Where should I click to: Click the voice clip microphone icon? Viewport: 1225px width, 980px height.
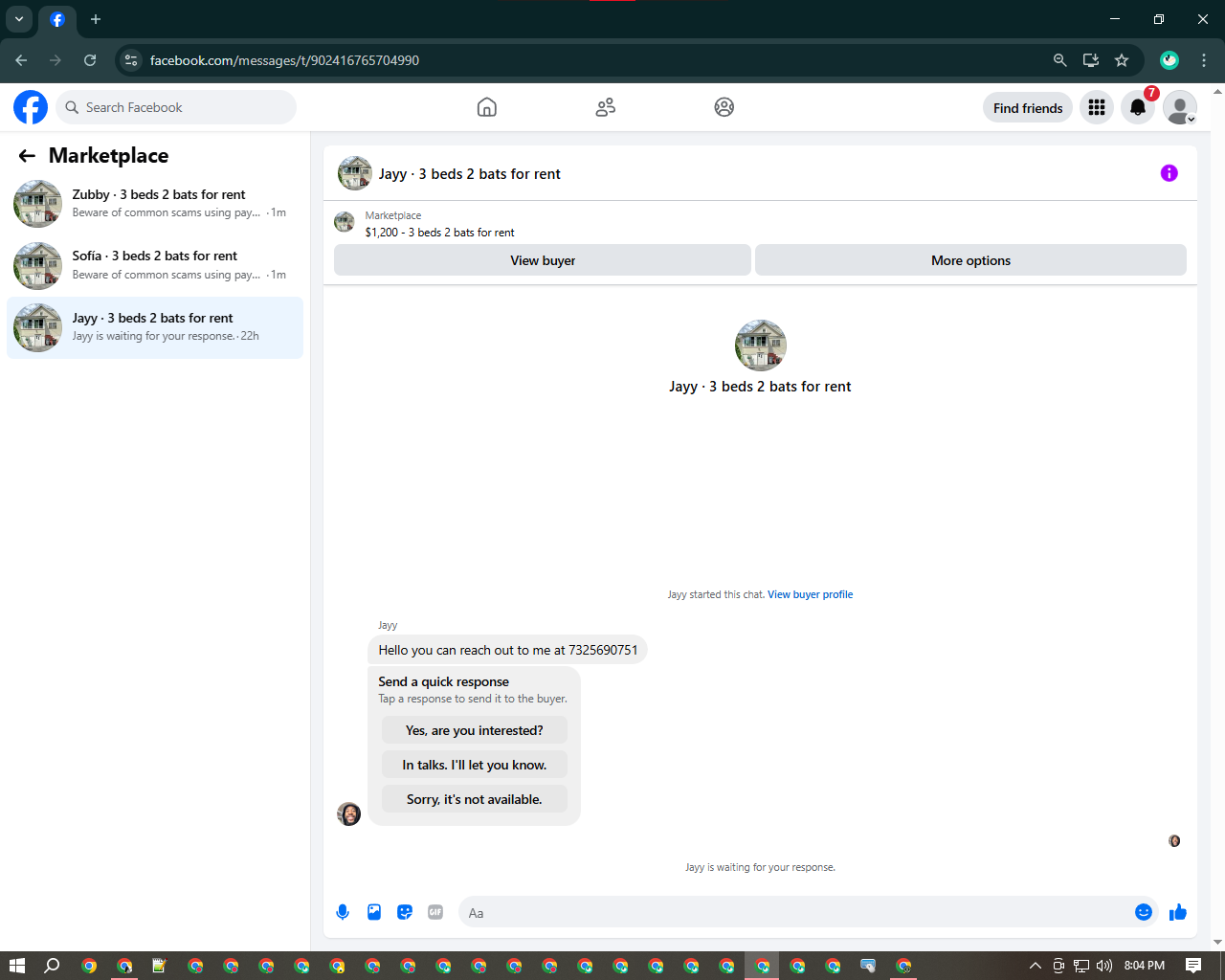coord(343,912)
